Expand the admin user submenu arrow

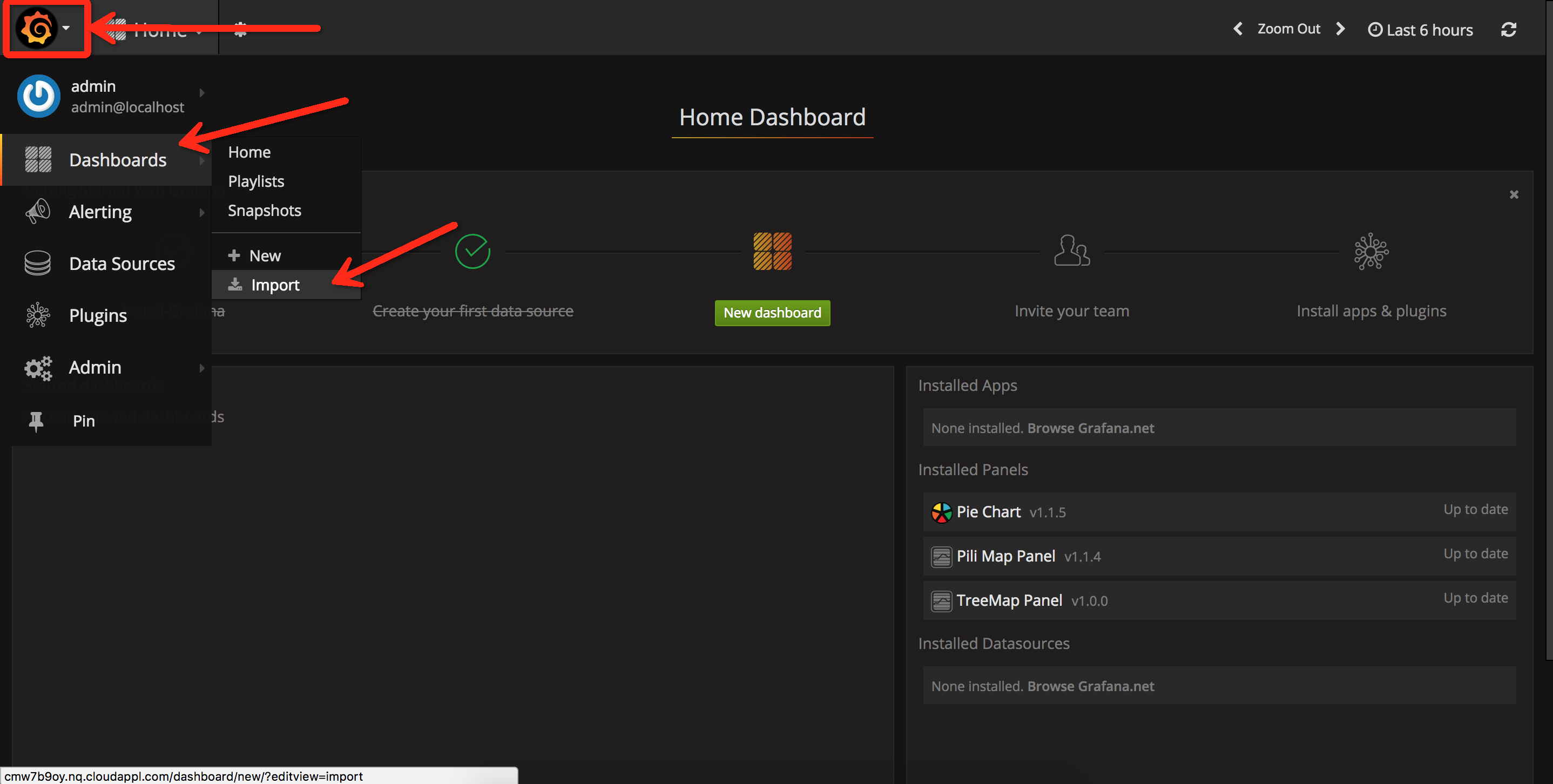202,93
